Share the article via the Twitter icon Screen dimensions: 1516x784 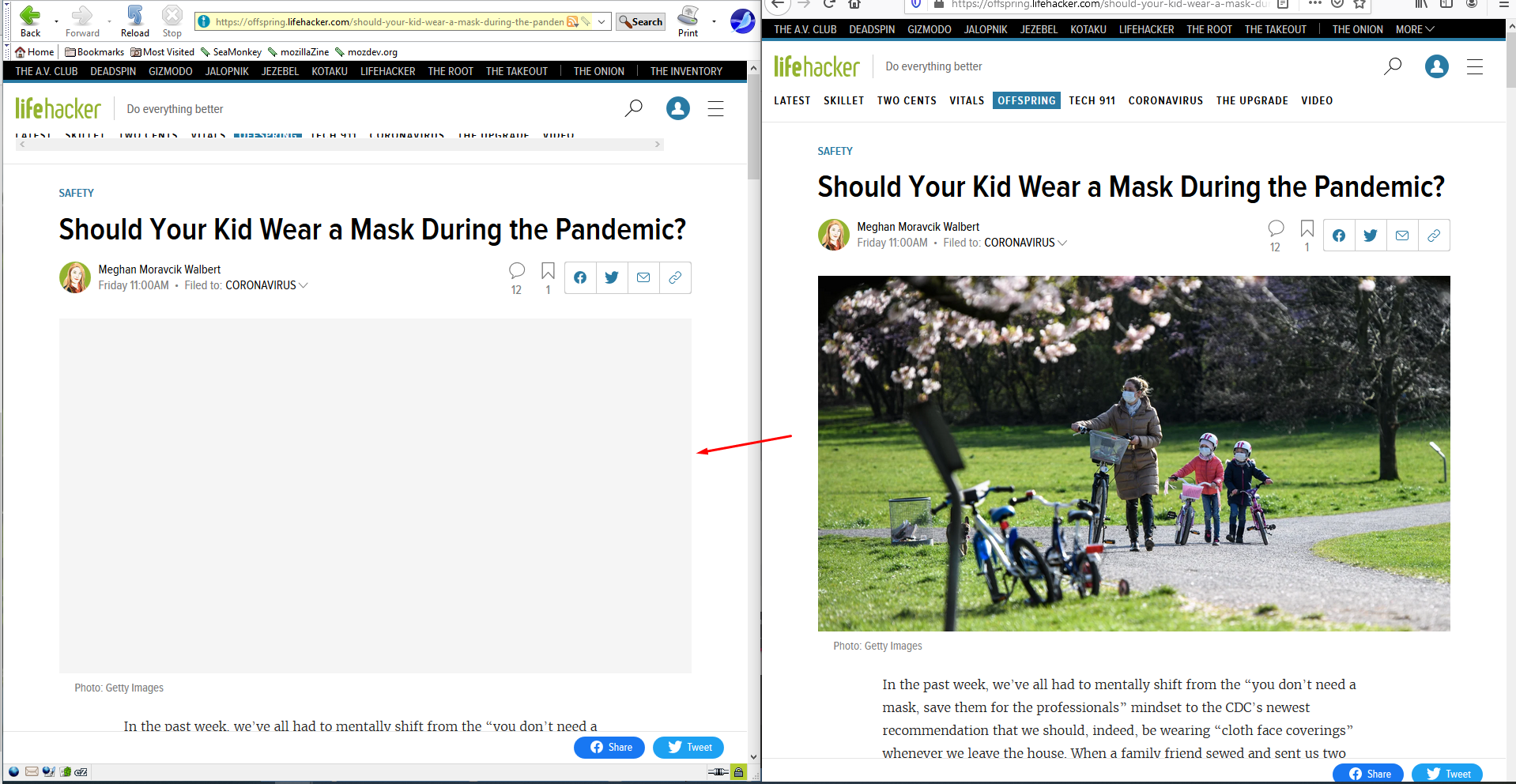tap(1370, 235)
